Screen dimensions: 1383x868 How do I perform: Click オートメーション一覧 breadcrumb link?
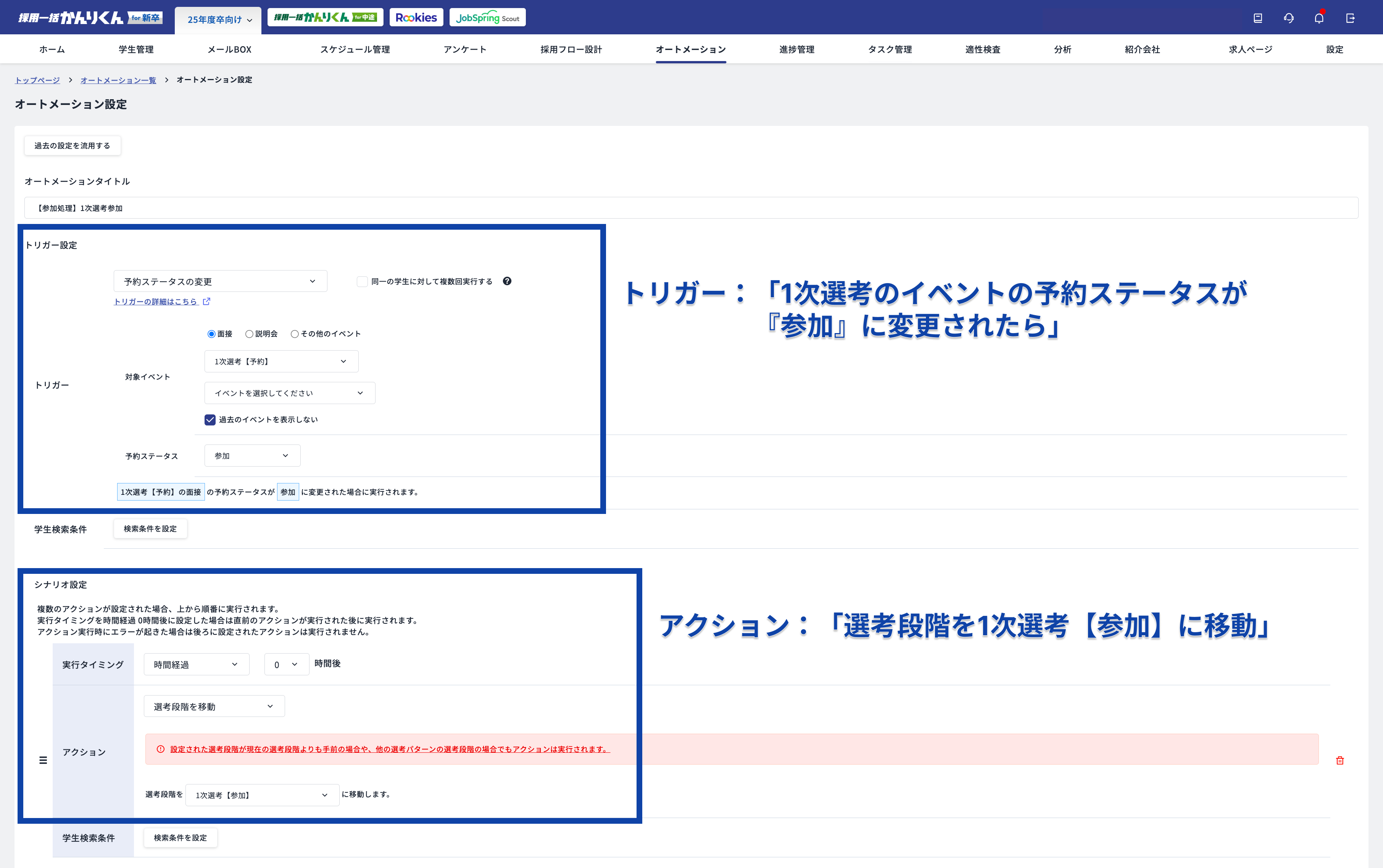[118, 80]
